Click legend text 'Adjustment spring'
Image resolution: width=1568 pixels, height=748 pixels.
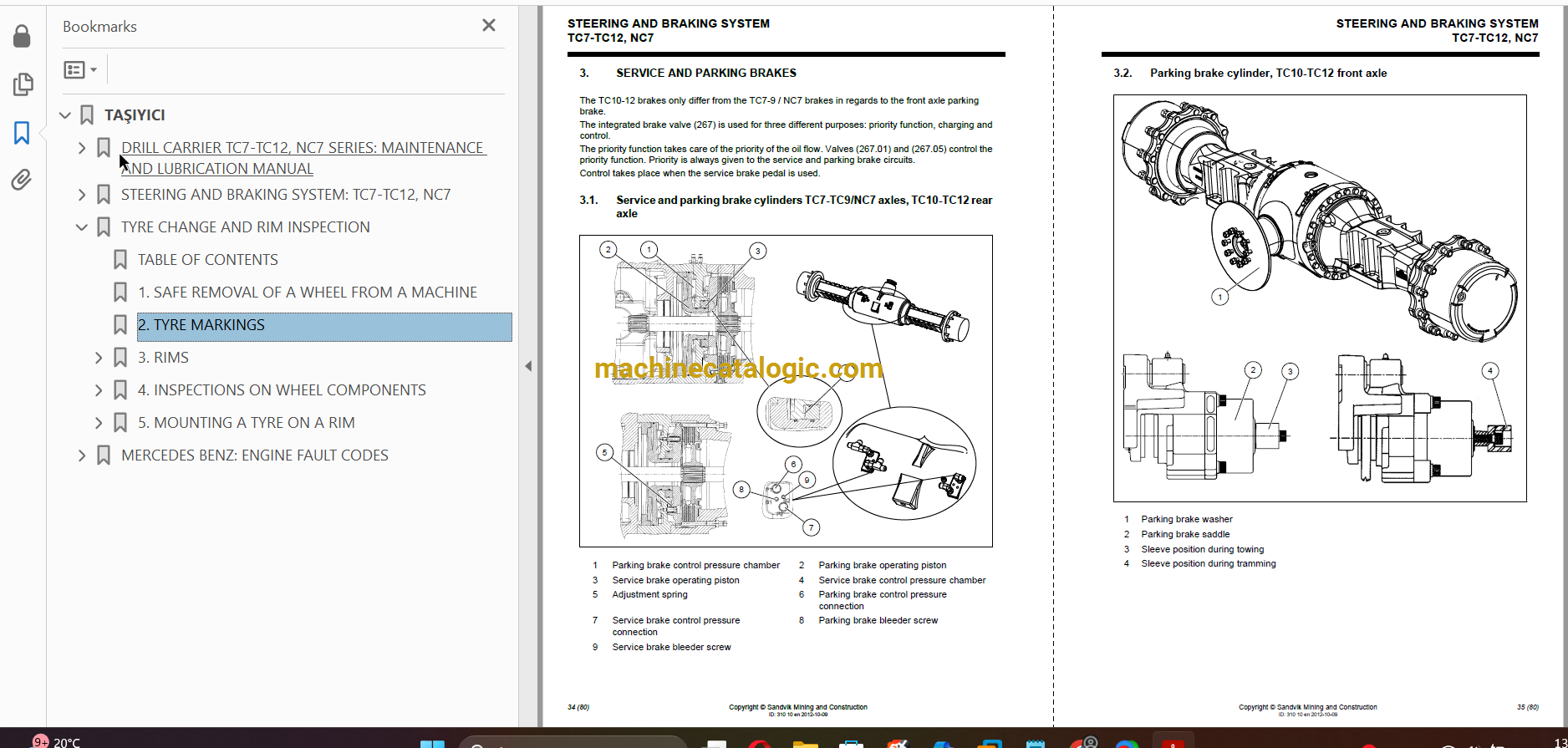649,594
